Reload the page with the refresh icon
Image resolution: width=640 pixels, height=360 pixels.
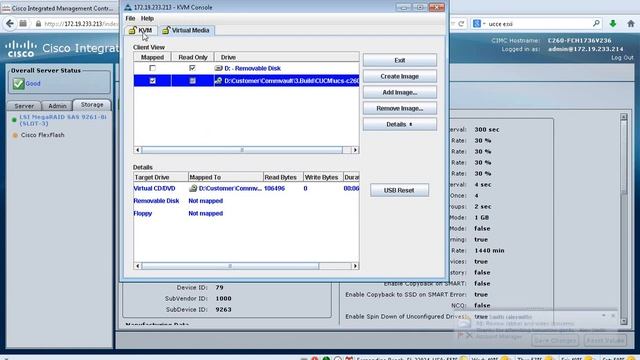[x=461, y=24]
